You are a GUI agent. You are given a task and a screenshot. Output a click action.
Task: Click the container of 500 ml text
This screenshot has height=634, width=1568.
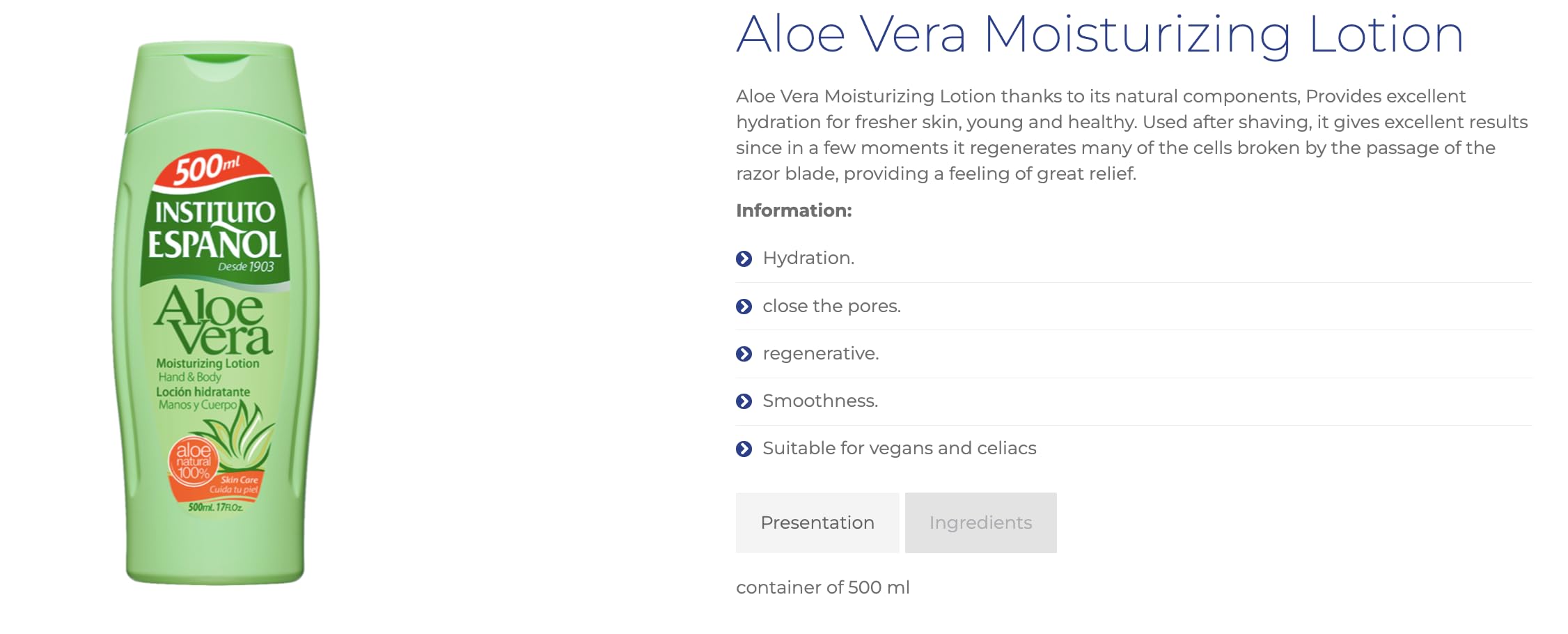(x=822, y=587)
